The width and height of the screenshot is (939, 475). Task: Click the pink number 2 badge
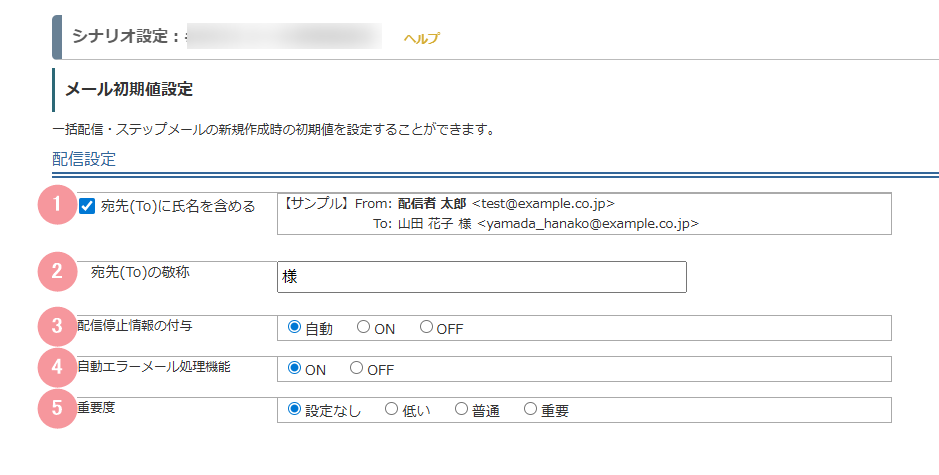point(57,270)
